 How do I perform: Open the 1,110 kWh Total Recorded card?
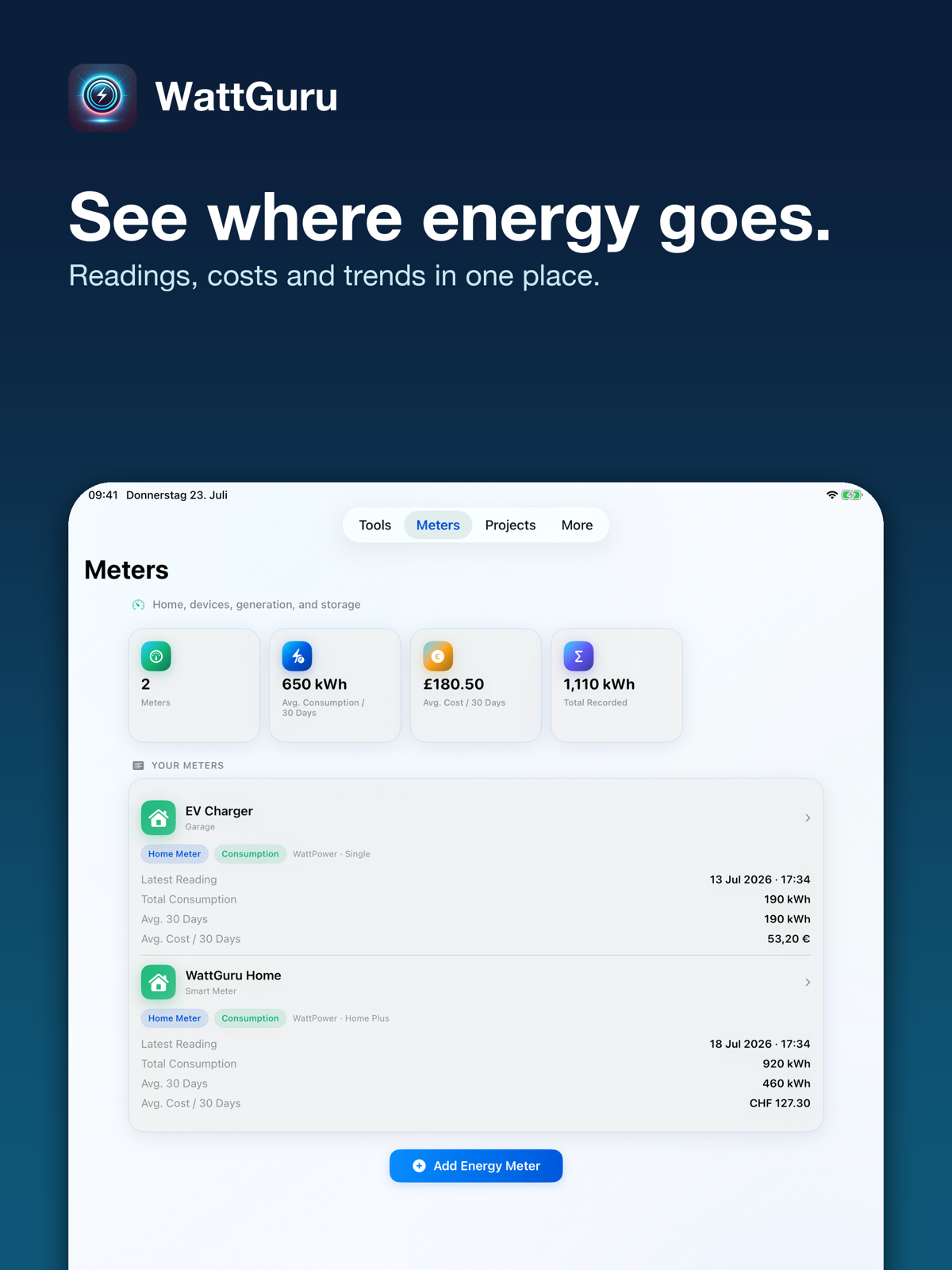click(616, 686)
